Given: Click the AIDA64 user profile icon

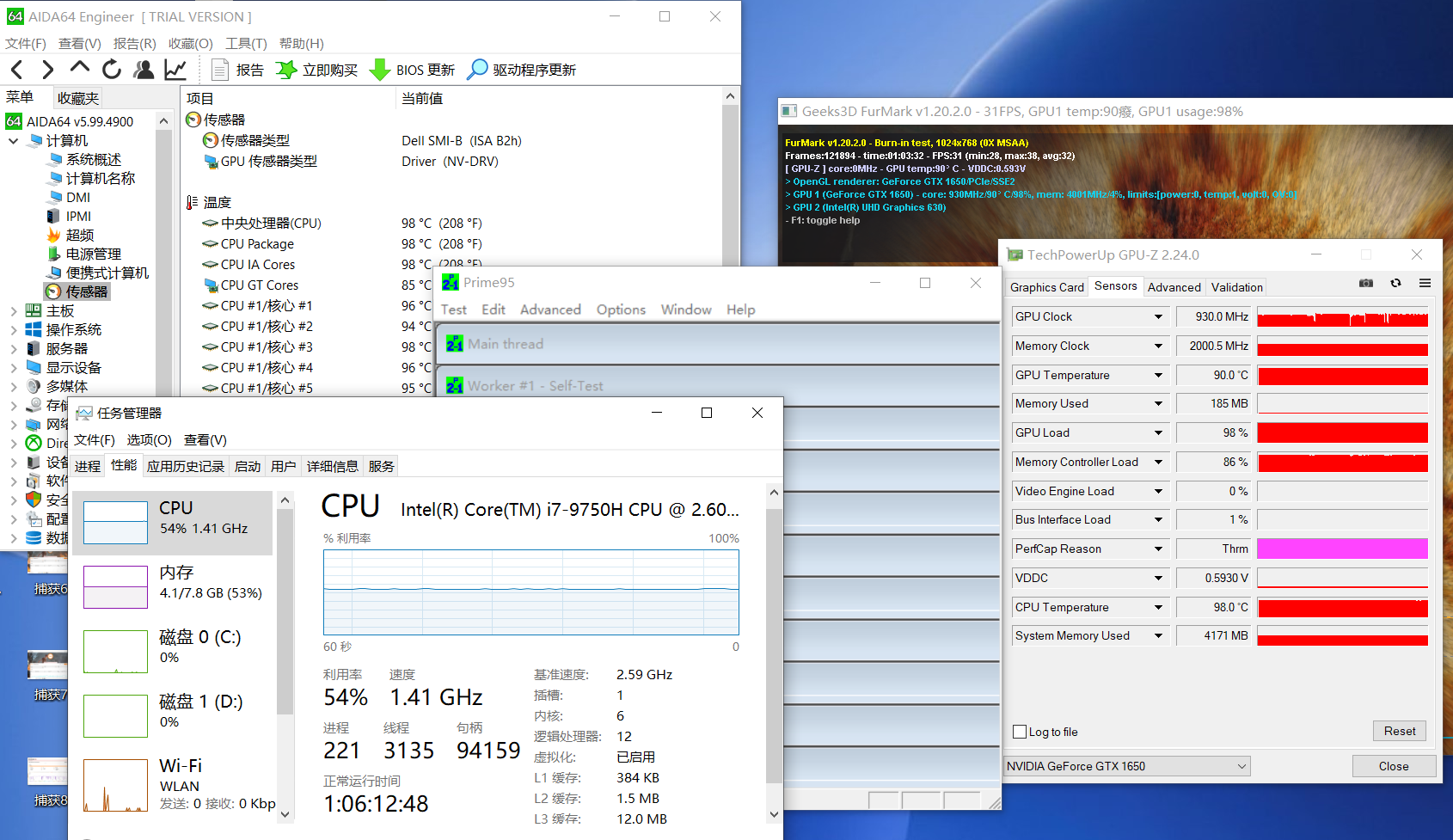Looking at the screenshot, I should pyautogui.click(x=144, y=70).
